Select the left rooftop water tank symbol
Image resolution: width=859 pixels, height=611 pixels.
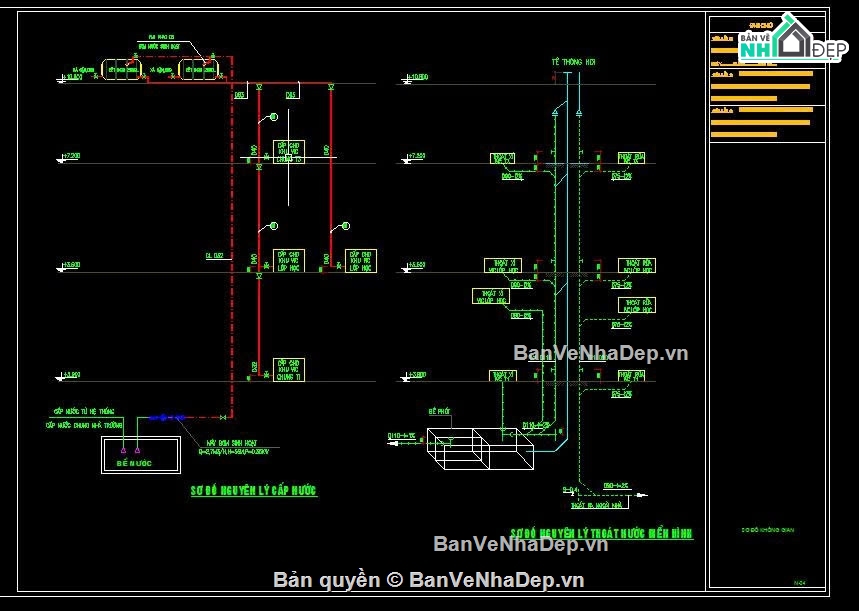pyautogui.click(x=123, y=69)
